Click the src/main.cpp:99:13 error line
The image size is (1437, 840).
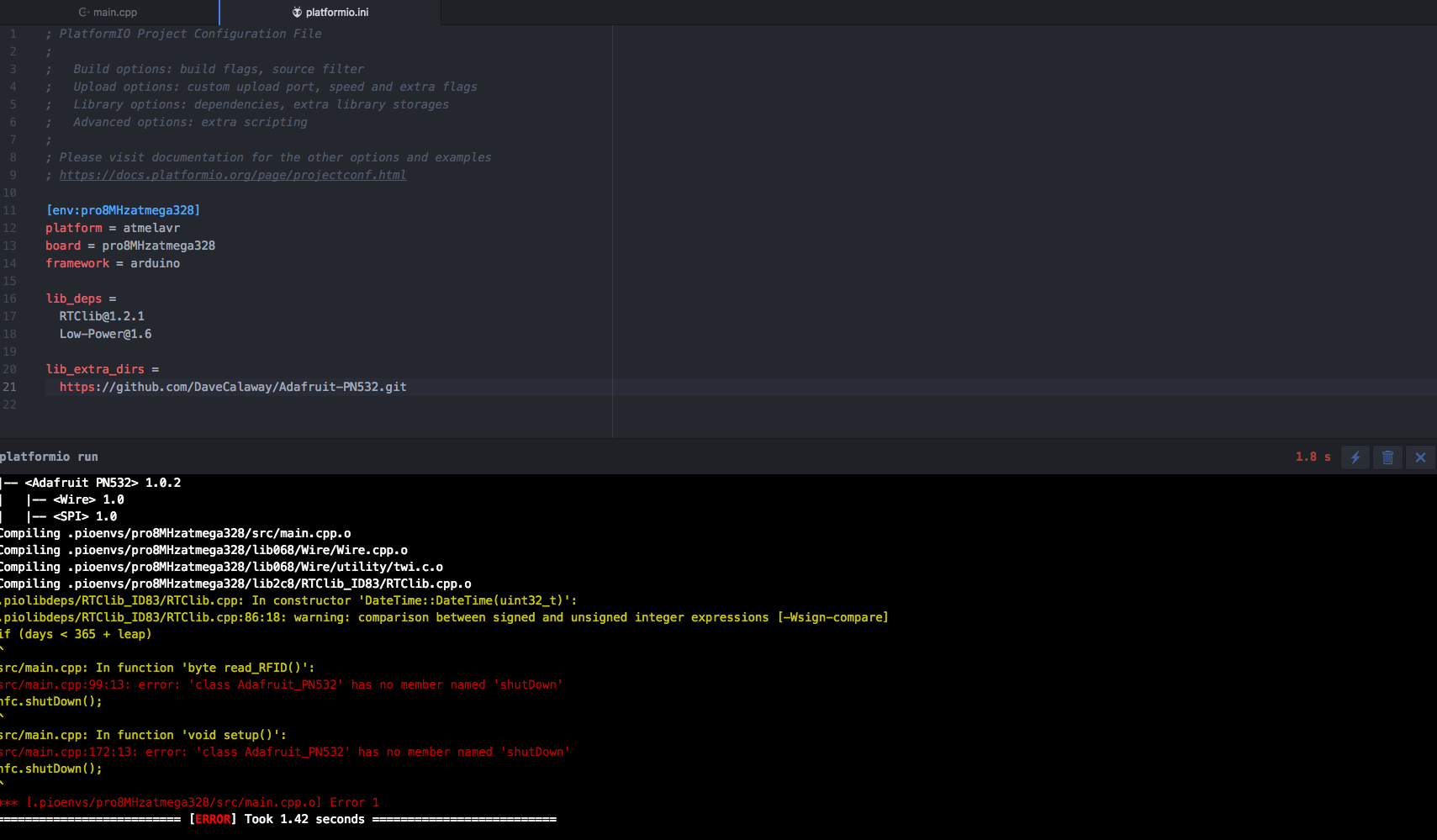281,684
